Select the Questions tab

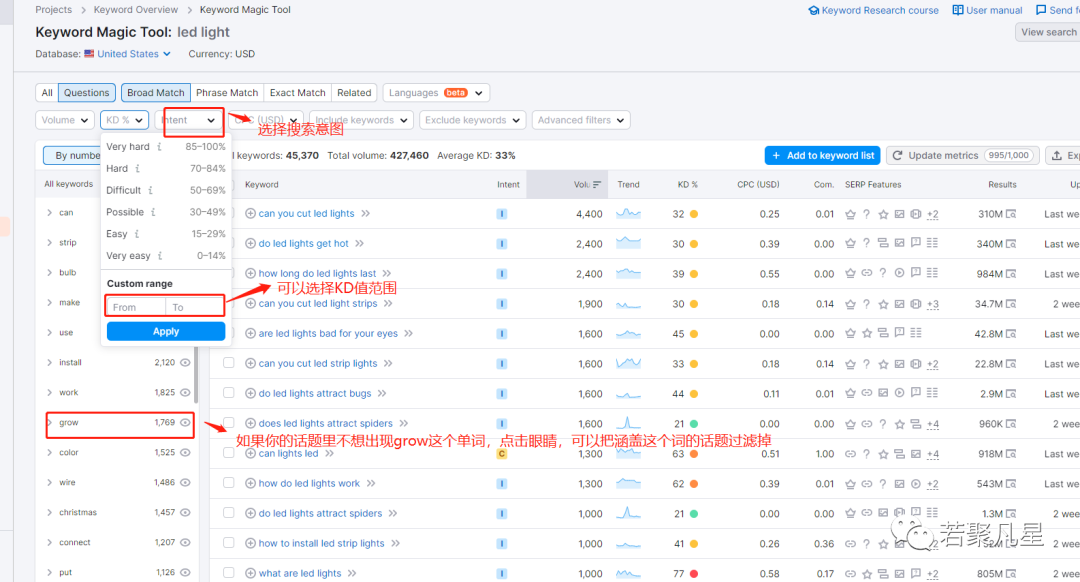point(86,92)
